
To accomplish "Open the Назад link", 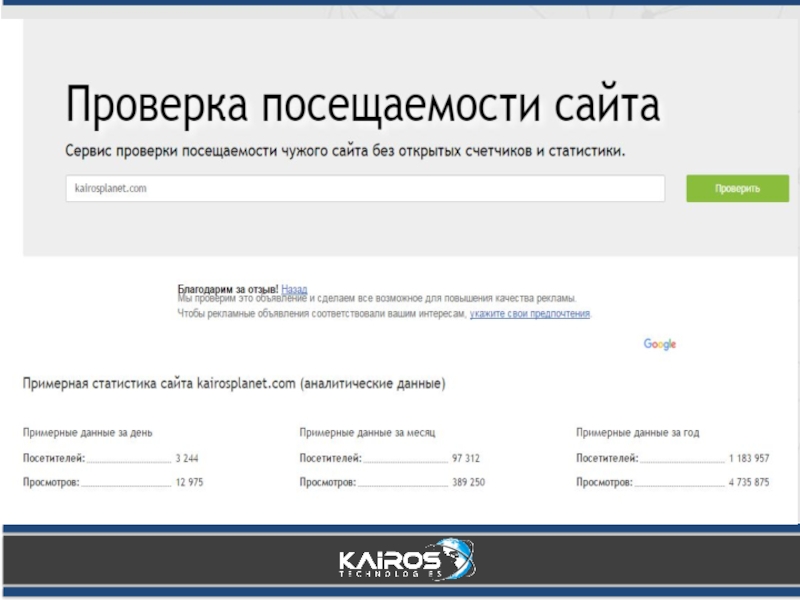I will pyautogui.click(x=294, y=289).
